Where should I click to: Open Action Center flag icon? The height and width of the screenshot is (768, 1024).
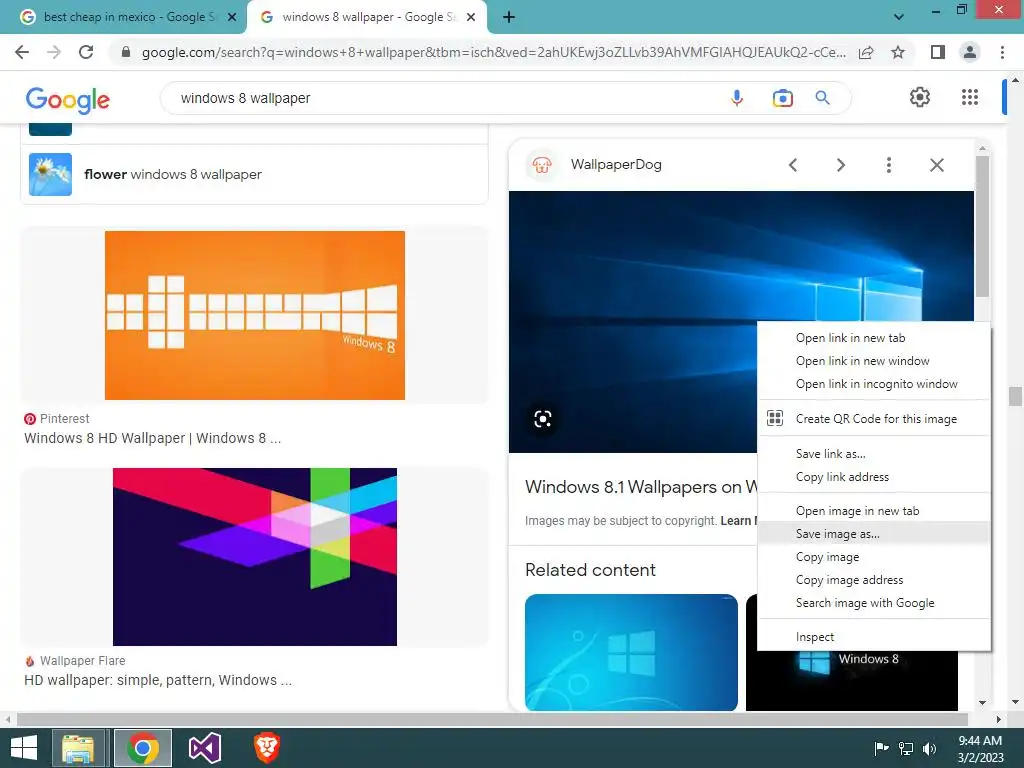point(881,748)
